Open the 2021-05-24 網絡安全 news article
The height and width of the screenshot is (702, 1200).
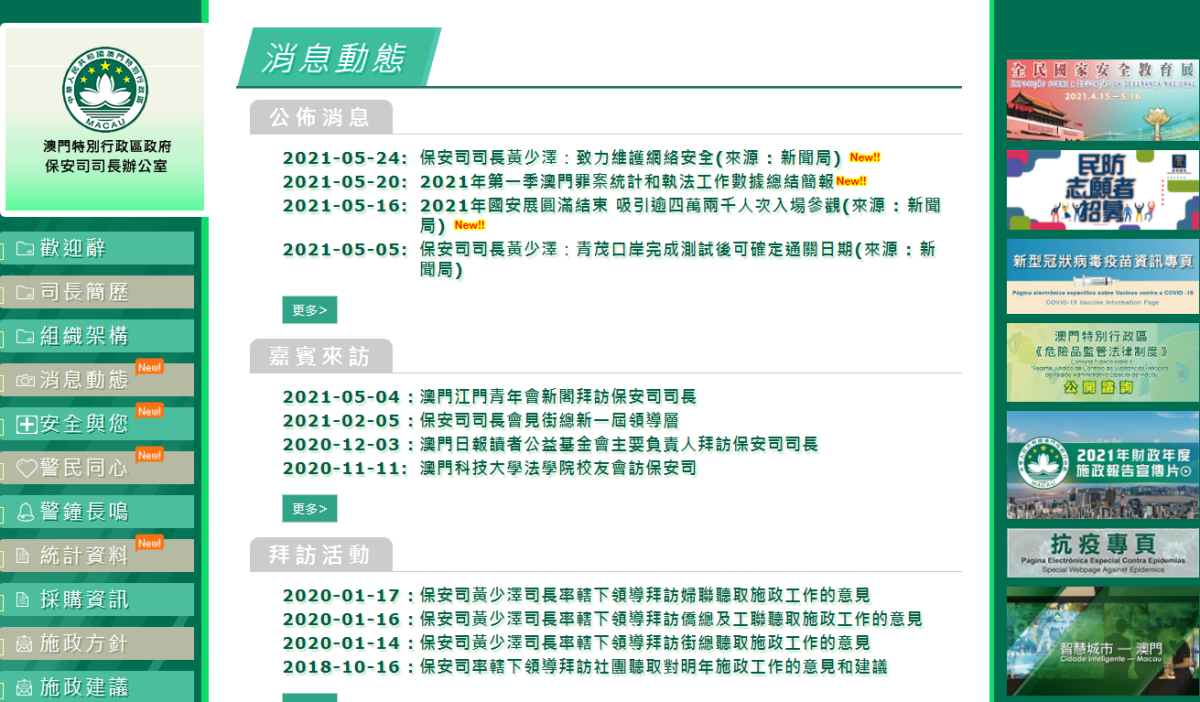[x=630, y=158]
